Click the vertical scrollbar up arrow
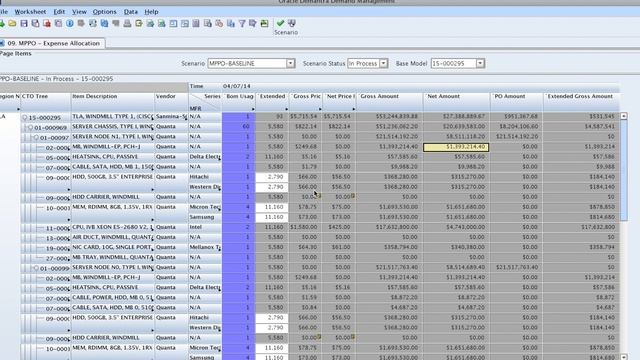Viewport: 640px width, 360px height. [624, 116]
